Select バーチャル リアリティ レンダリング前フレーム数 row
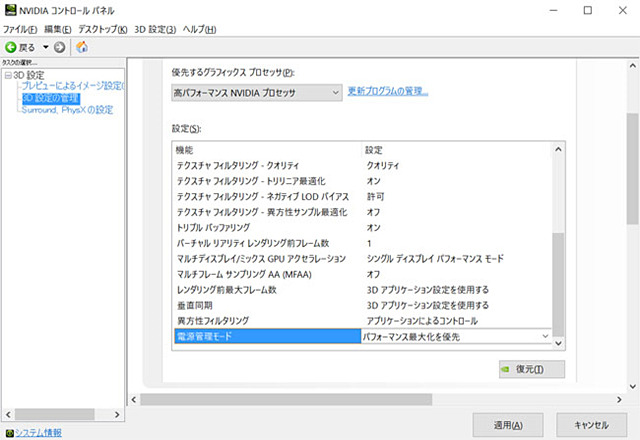Image resolution: width=640 pixels, height=440 pixels. [x=362, y=243]
